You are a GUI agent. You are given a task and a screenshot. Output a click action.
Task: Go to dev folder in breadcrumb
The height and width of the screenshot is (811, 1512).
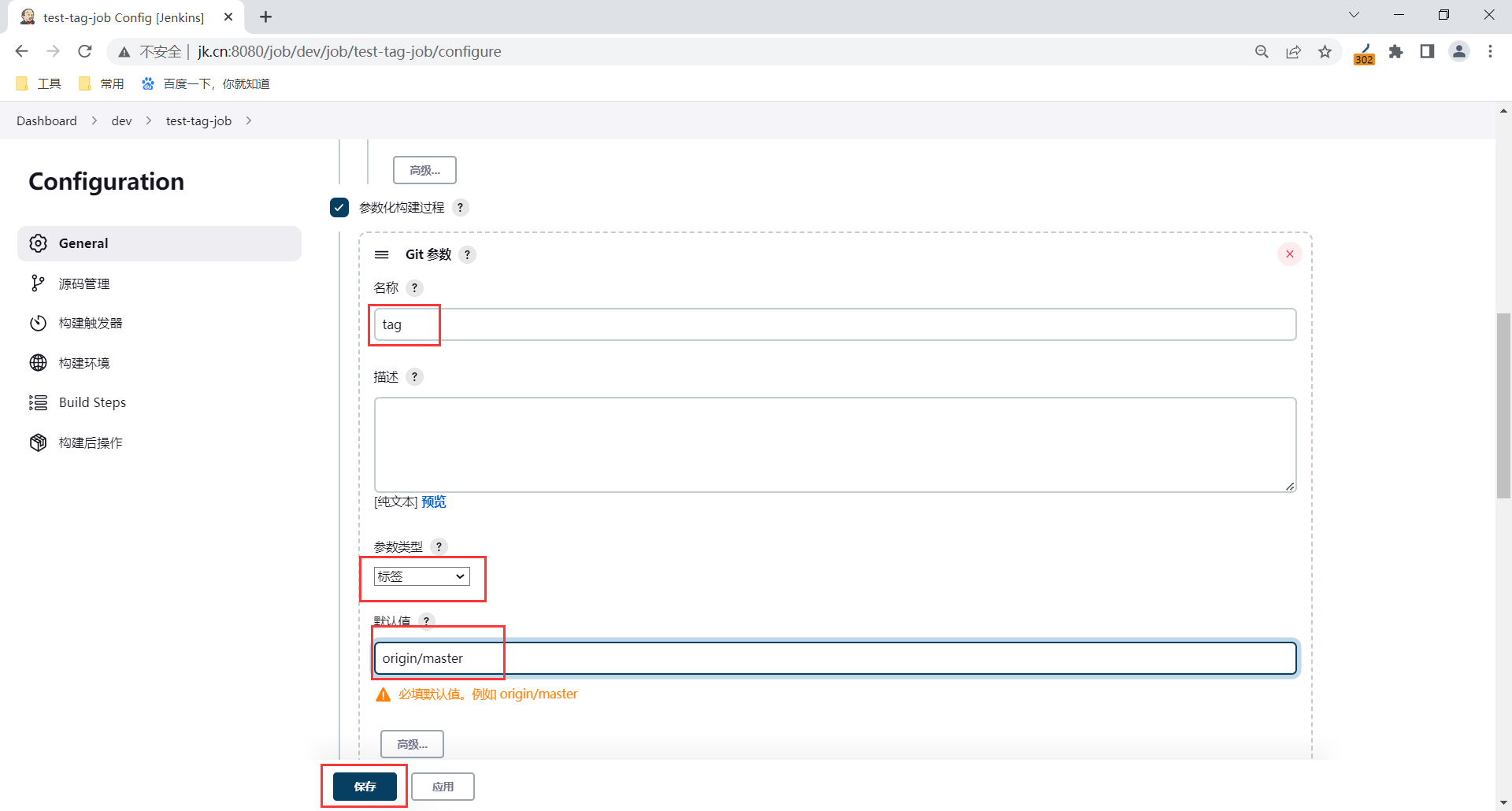pyautogui.click(x=121, y=120)
